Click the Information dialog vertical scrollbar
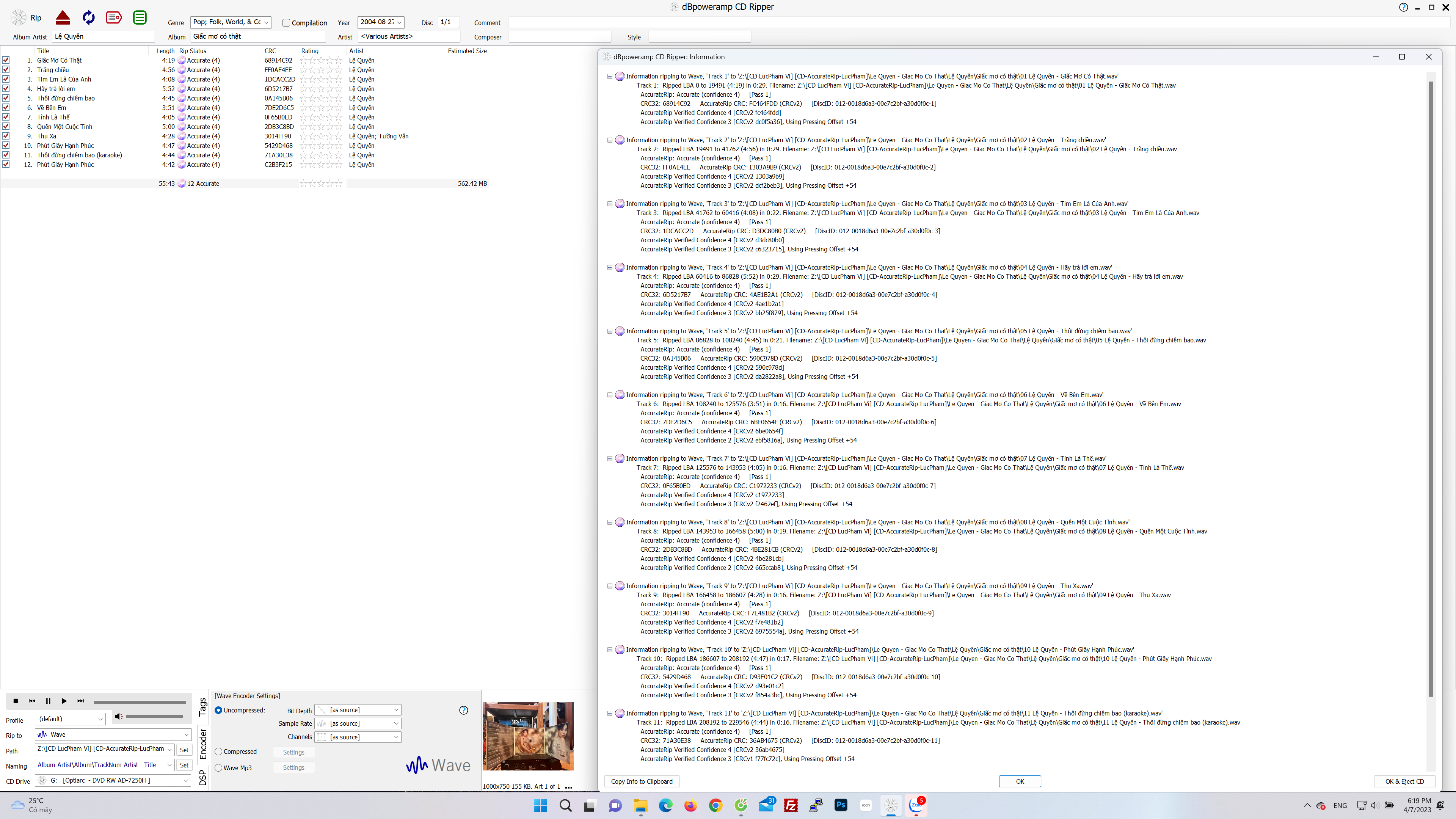This screenshot has height=819, width=1456. click(1431, 389)
